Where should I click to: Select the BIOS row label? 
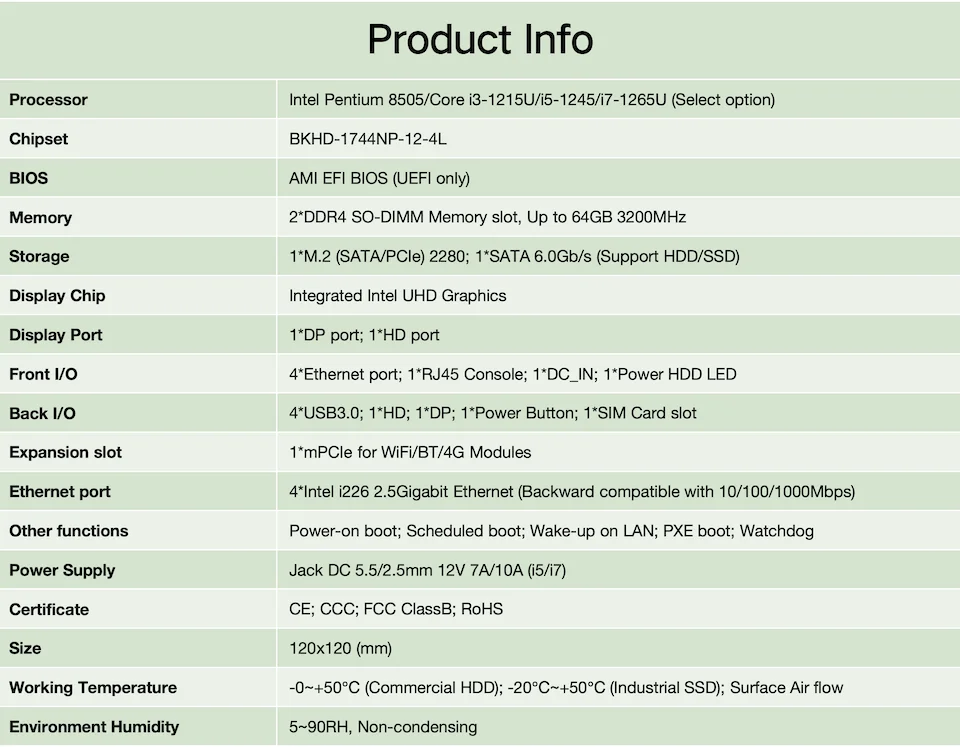tap(28, 178)
